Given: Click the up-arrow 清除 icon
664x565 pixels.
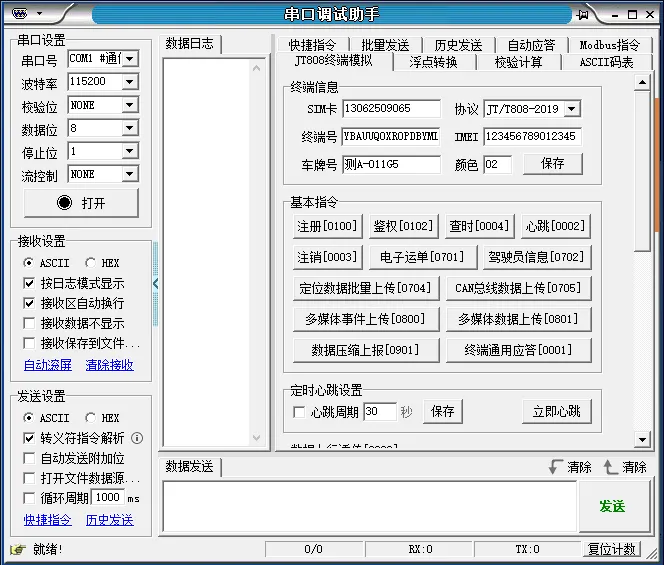Looking at the screenshot, I should [x=610, y=467].
